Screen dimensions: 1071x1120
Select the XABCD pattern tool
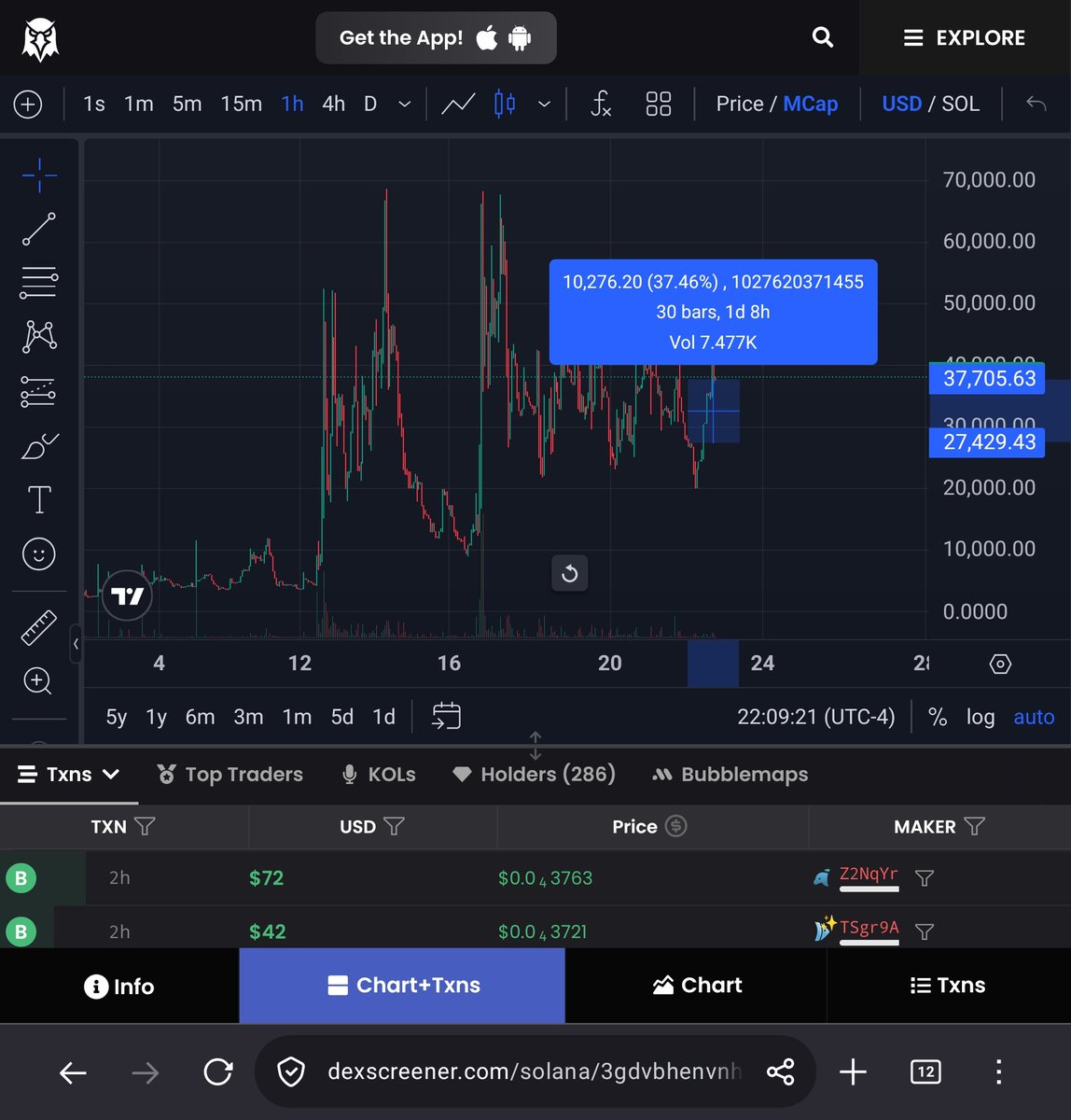click(39, 336)
